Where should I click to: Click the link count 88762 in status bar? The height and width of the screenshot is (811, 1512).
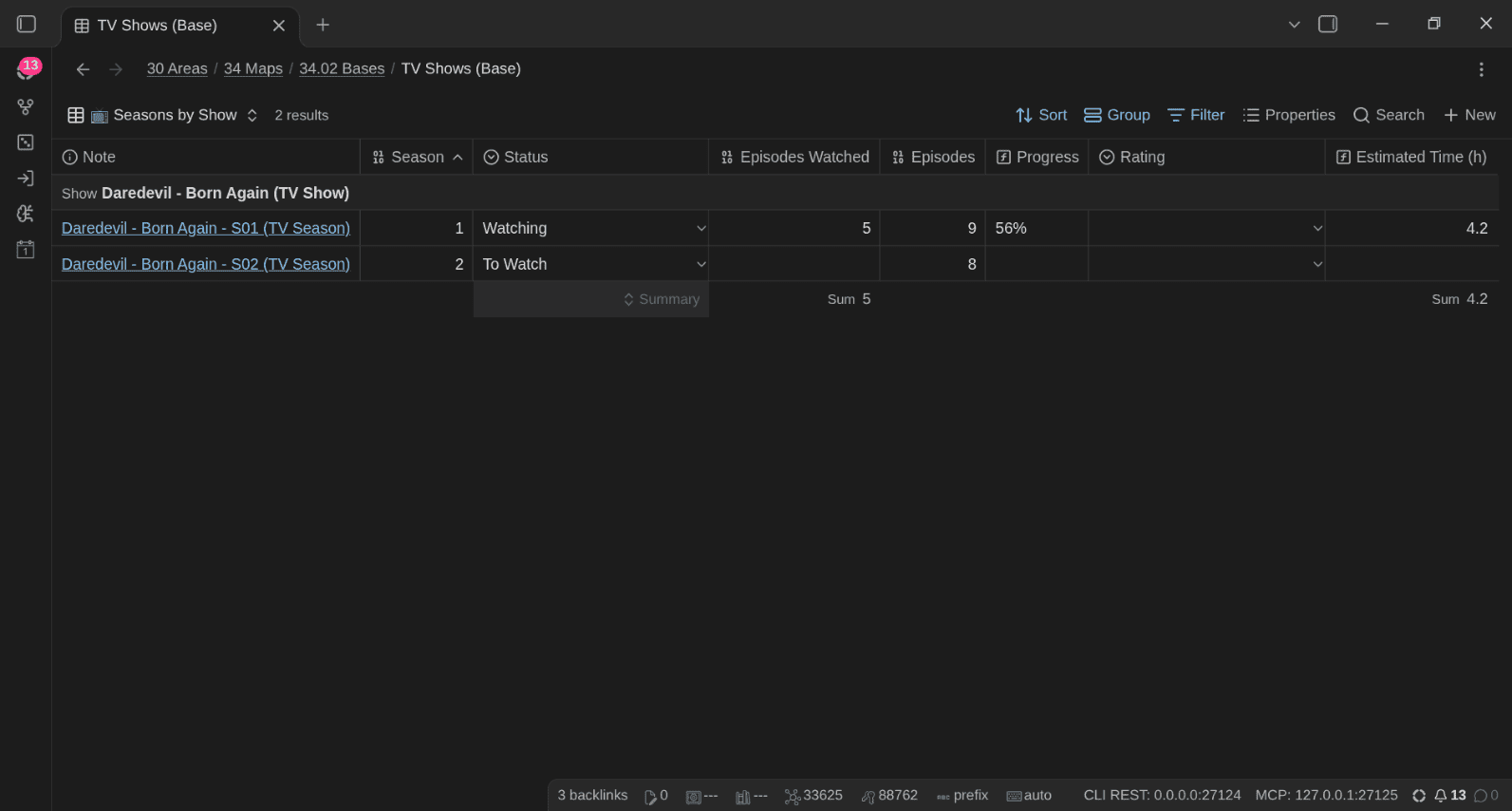click(889, 796)
